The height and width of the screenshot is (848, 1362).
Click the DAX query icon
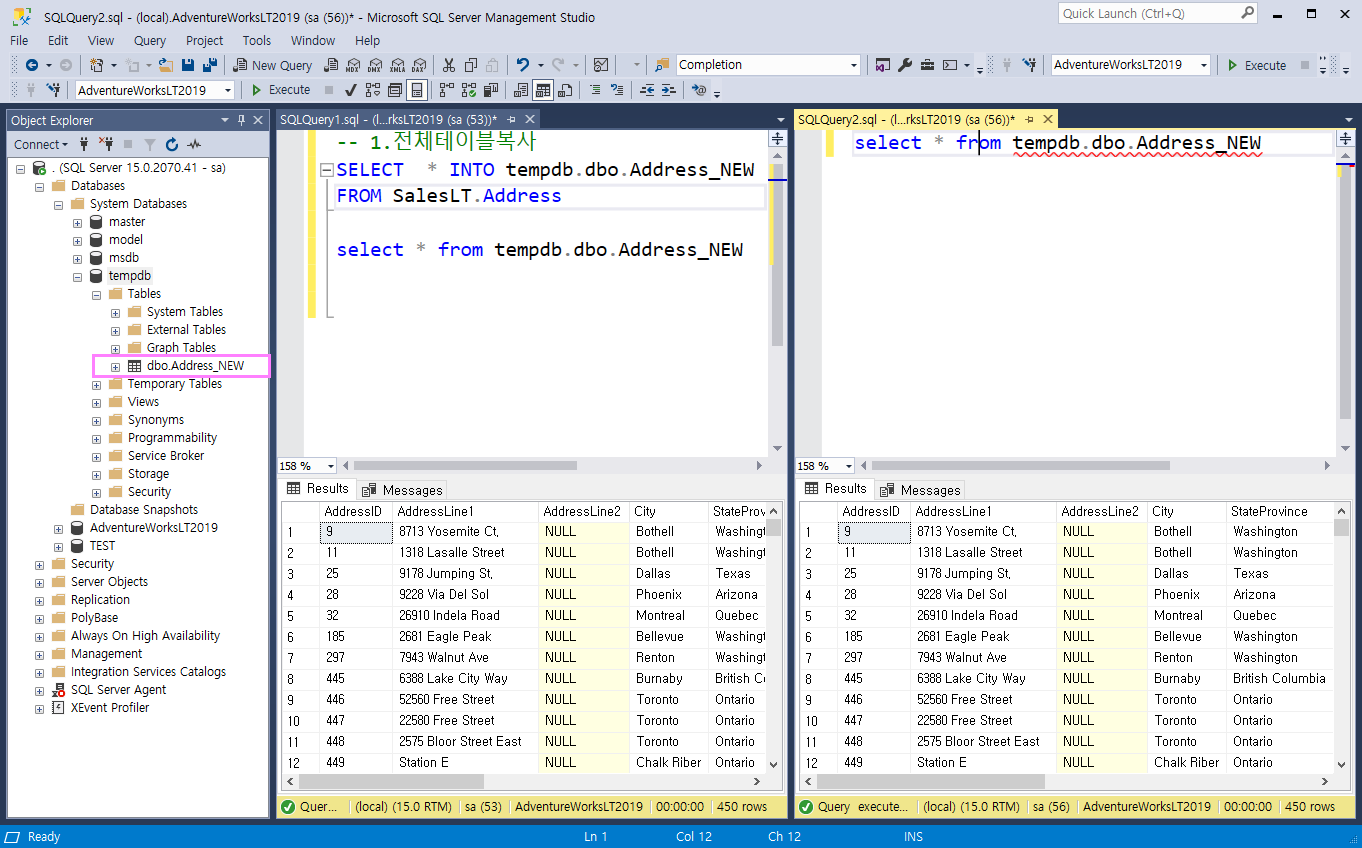click(419, 65)
